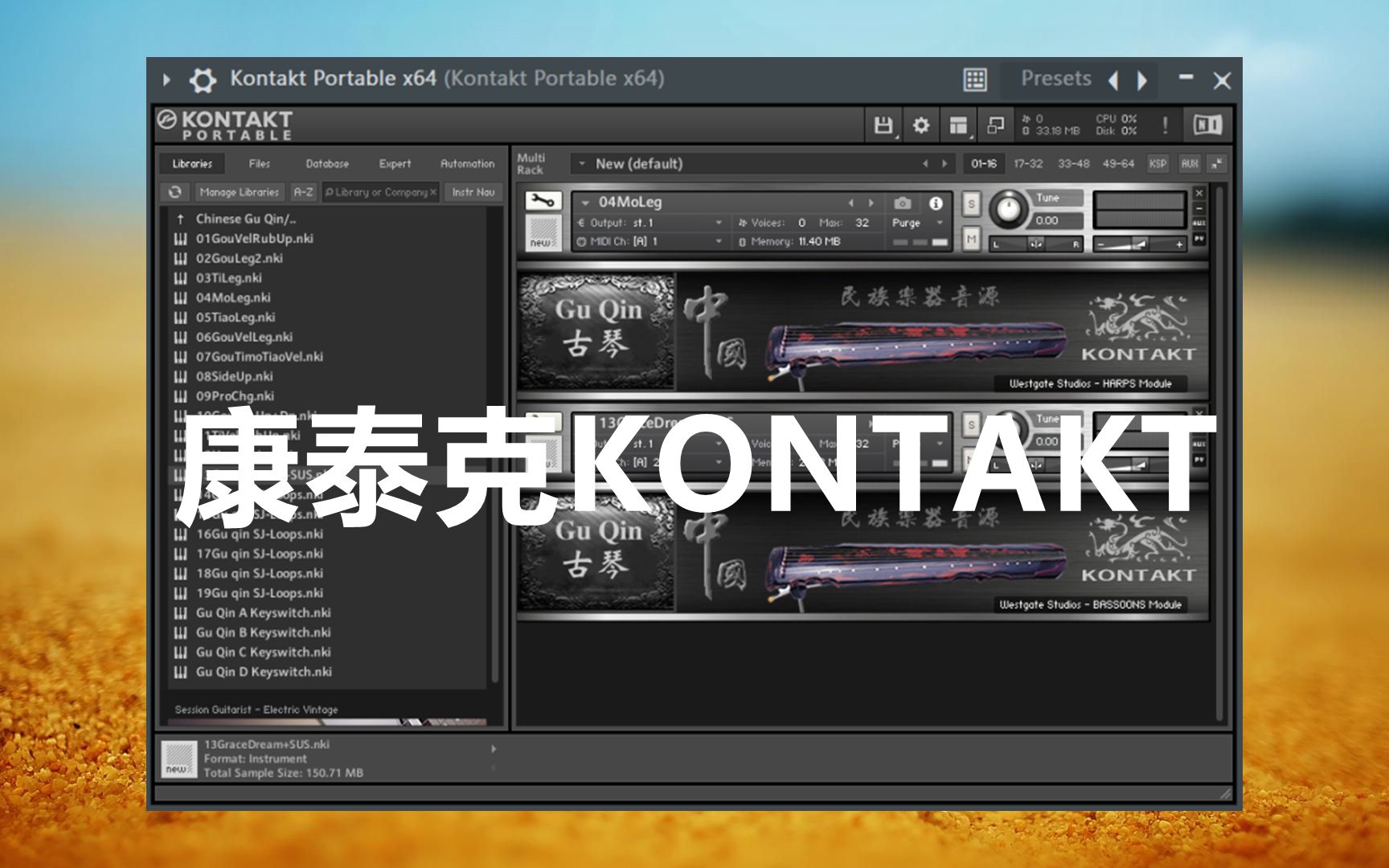This screenshot has height=868, width=1389.
Task: Toggle AUX sends panel in rack header
Action: pos(1190,163)
